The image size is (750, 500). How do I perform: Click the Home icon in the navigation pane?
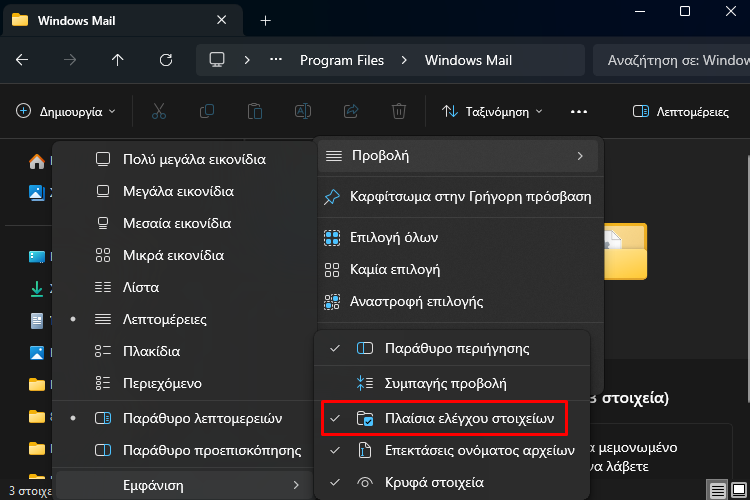click(x=37, y=162)
